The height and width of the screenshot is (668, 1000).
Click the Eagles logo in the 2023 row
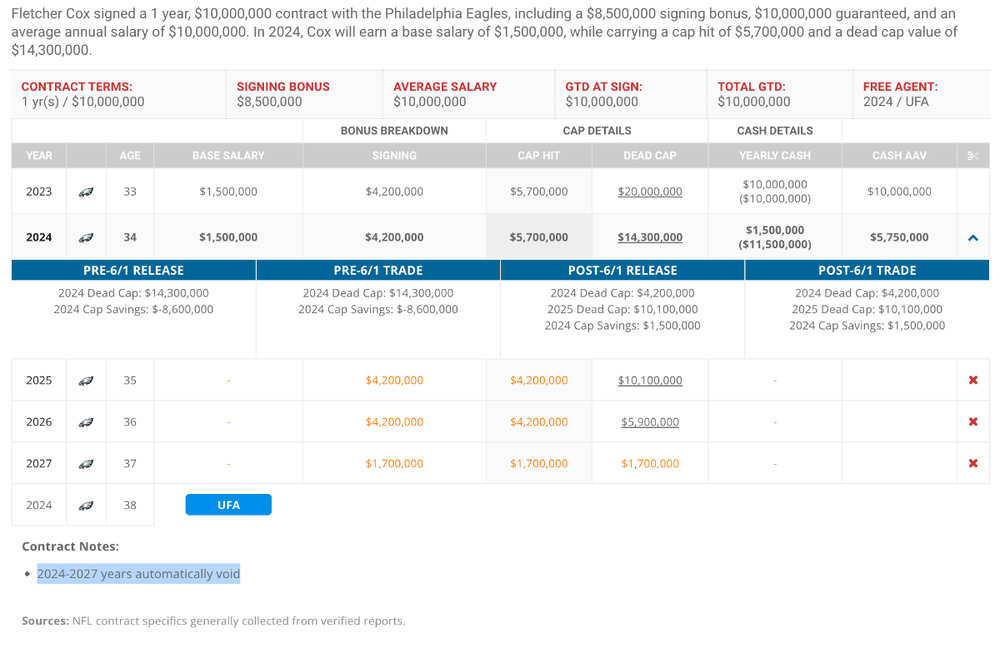pos(86,192)
